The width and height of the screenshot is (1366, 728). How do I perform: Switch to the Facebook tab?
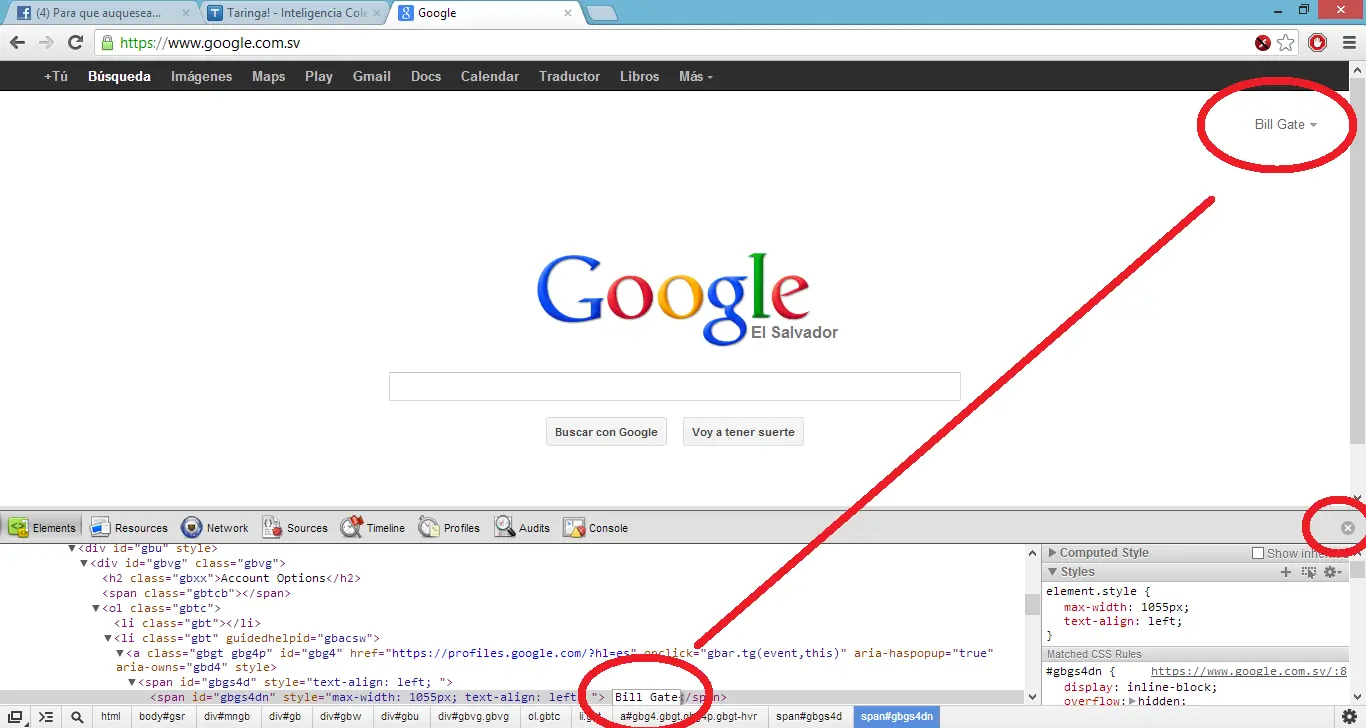(100, 13)
